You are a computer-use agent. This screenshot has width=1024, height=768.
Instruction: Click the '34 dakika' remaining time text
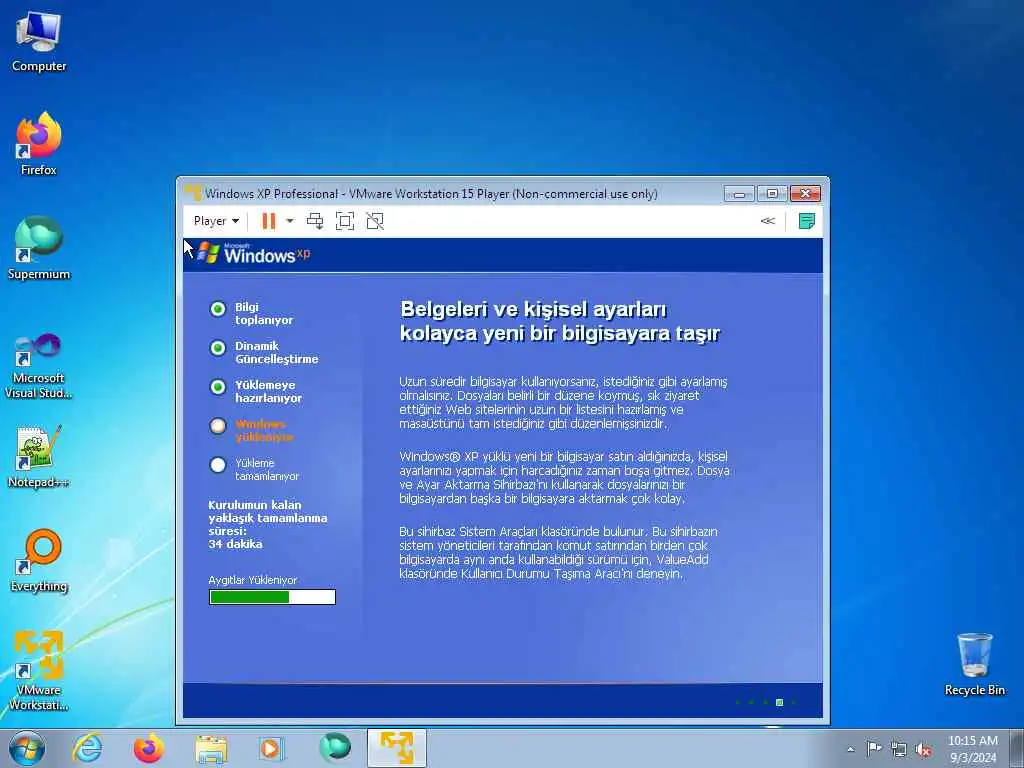tap(235, 544)
